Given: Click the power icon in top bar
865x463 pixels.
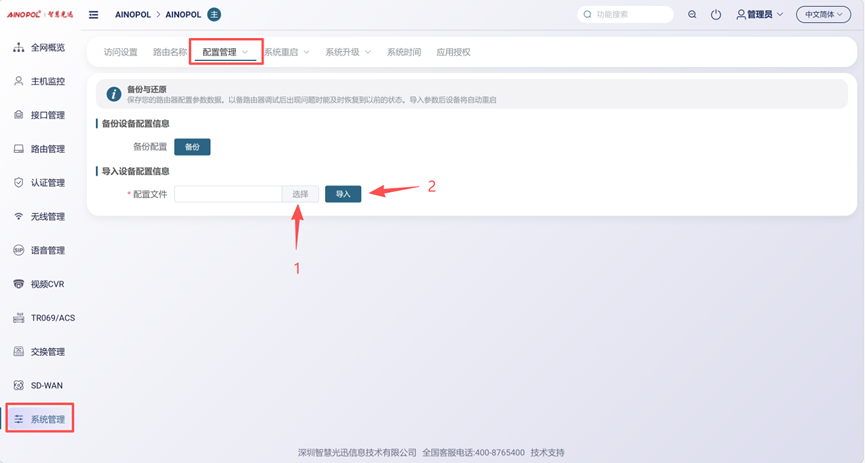Looking at the screenshot, I should click(x=716, y=15).
